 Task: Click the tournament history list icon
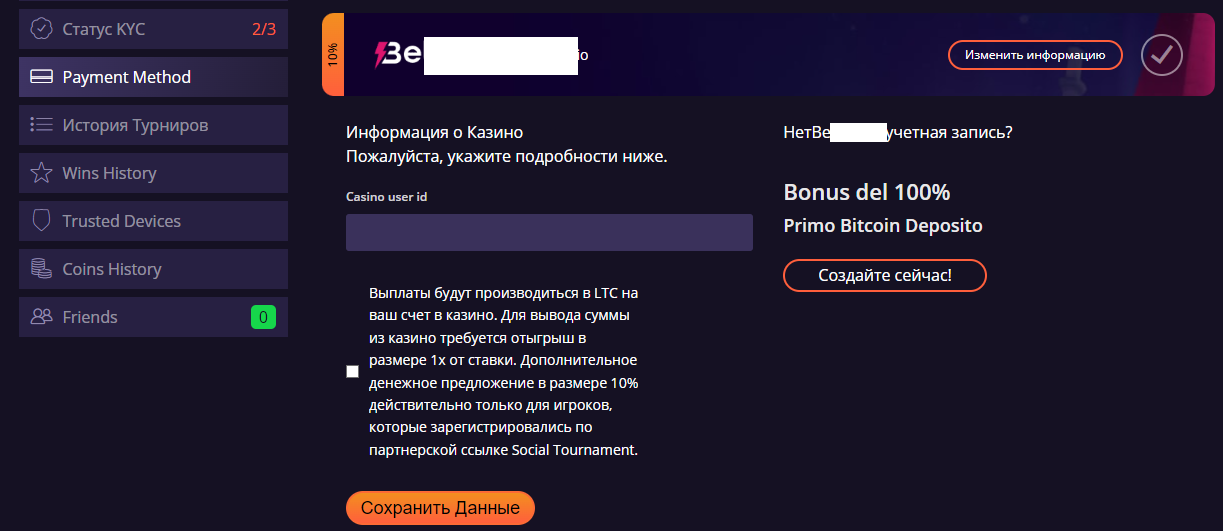[x=41, y=125]
